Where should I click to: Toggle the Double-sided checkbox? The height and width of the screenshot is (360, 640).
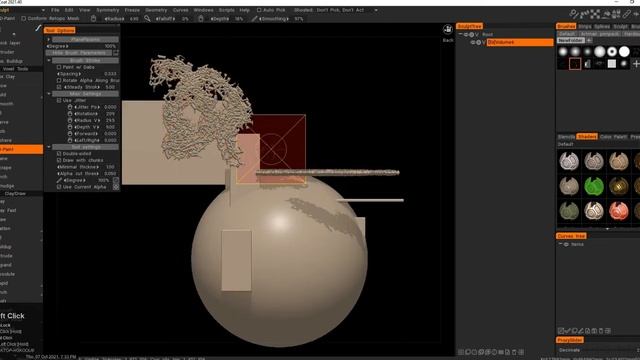pyautogui.click(x=59, y=153)
